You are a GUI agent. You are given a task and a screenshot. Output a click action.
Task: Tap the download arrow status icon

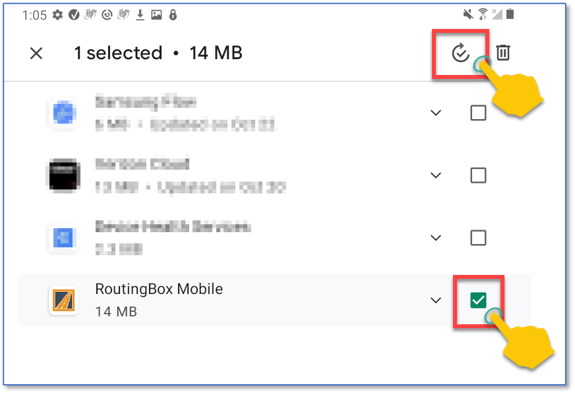pyautogui.click(x=140, y=15)
